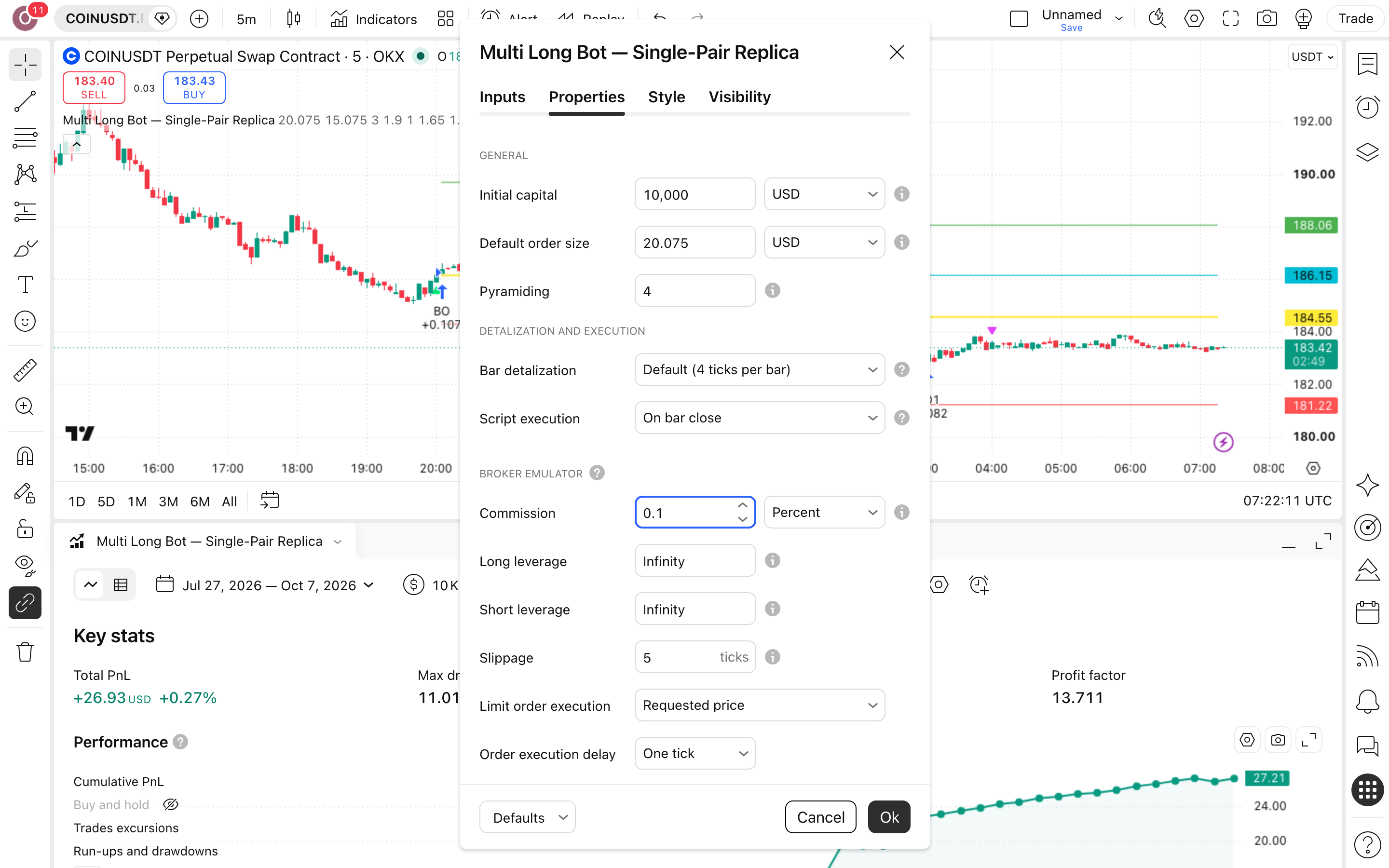Increment the Commission value stepper up
The width and height of the screenshot is (1389, 868).
click(743, 505)
